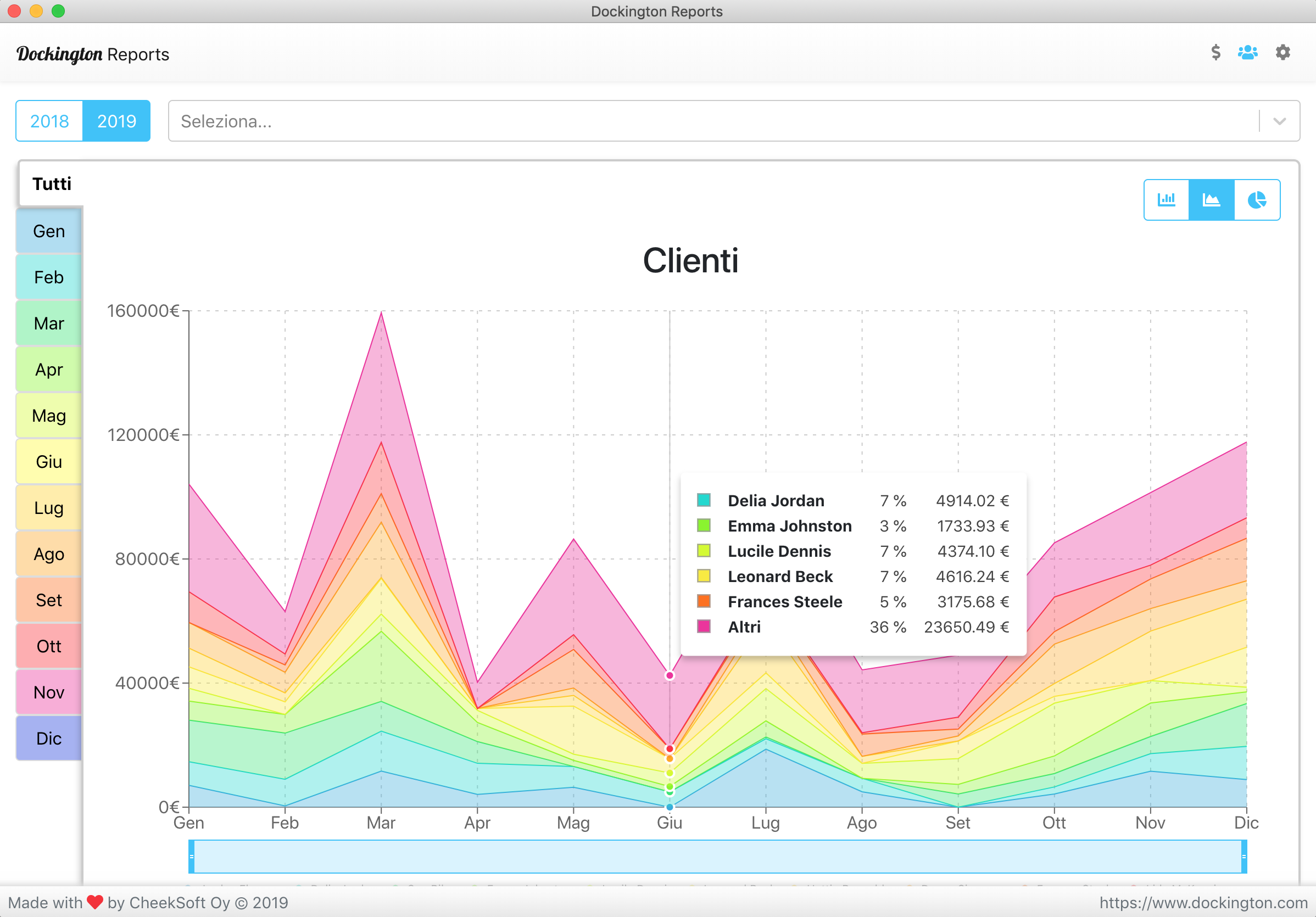Click the green macOS maximize window button

tap(58, 11)
